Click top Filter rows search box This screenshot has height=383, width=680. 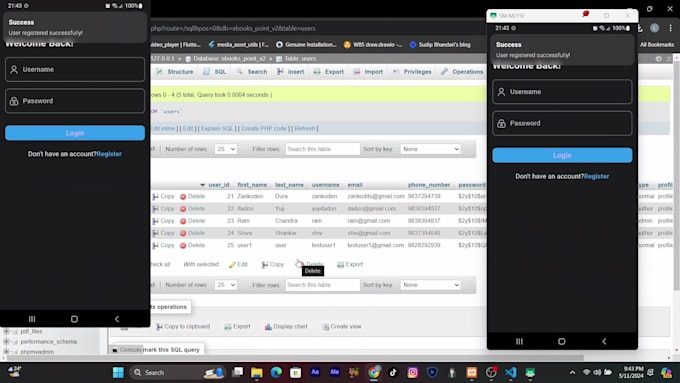pos(322,149)
